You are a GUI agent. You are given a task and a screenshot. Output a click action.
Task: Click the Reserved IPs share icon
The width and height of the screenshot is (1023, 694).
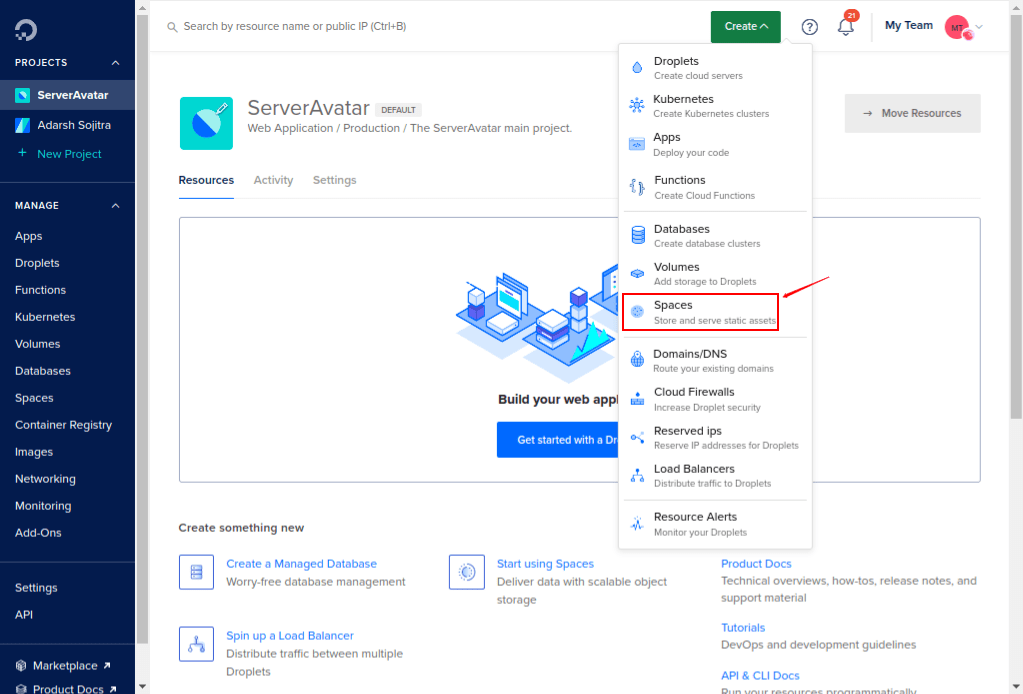tap(637, 438)
